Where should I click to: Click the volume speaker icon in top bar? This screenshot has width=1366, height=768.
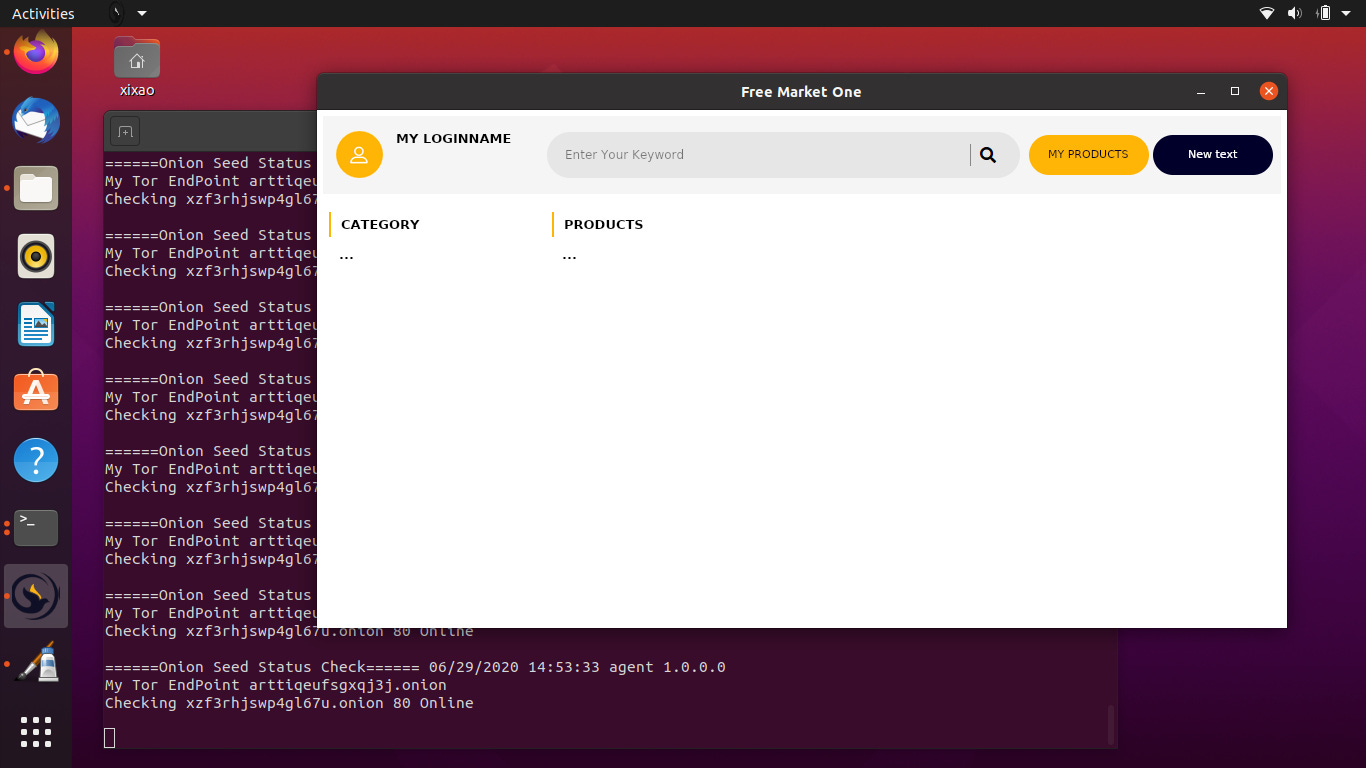pos(1295,13)
